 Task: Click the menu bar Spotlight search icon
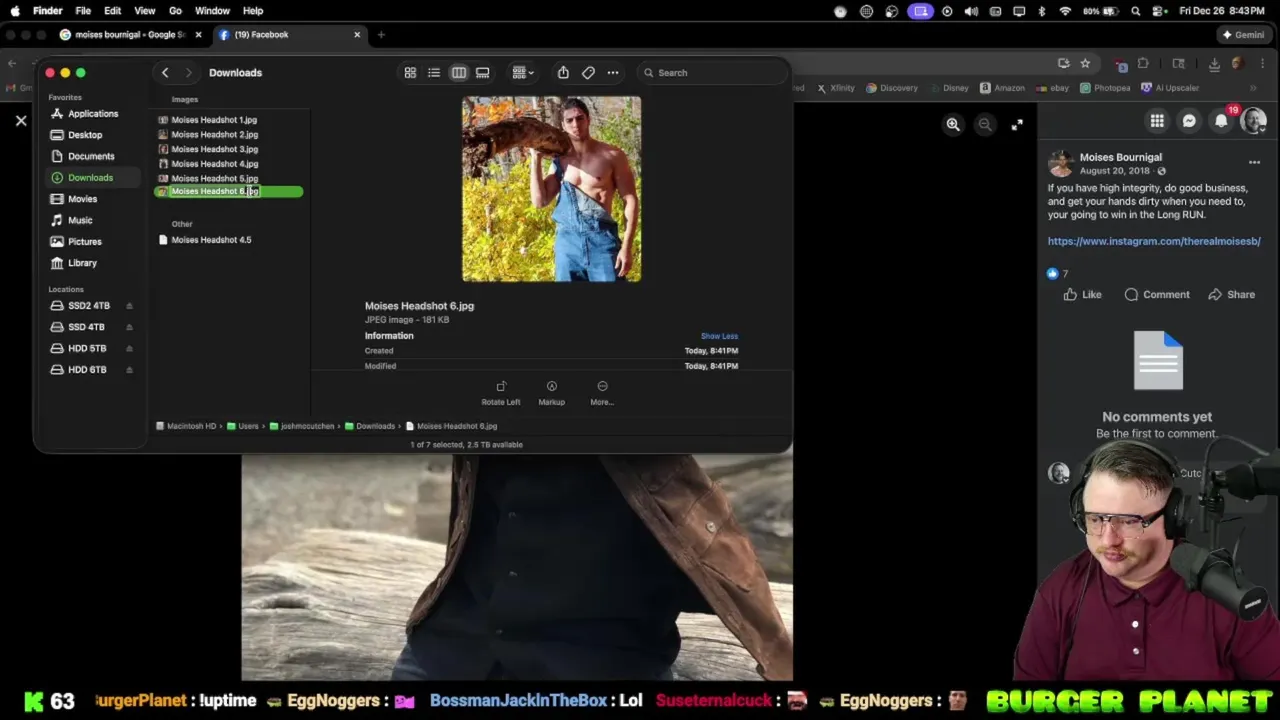point(1136,11)
